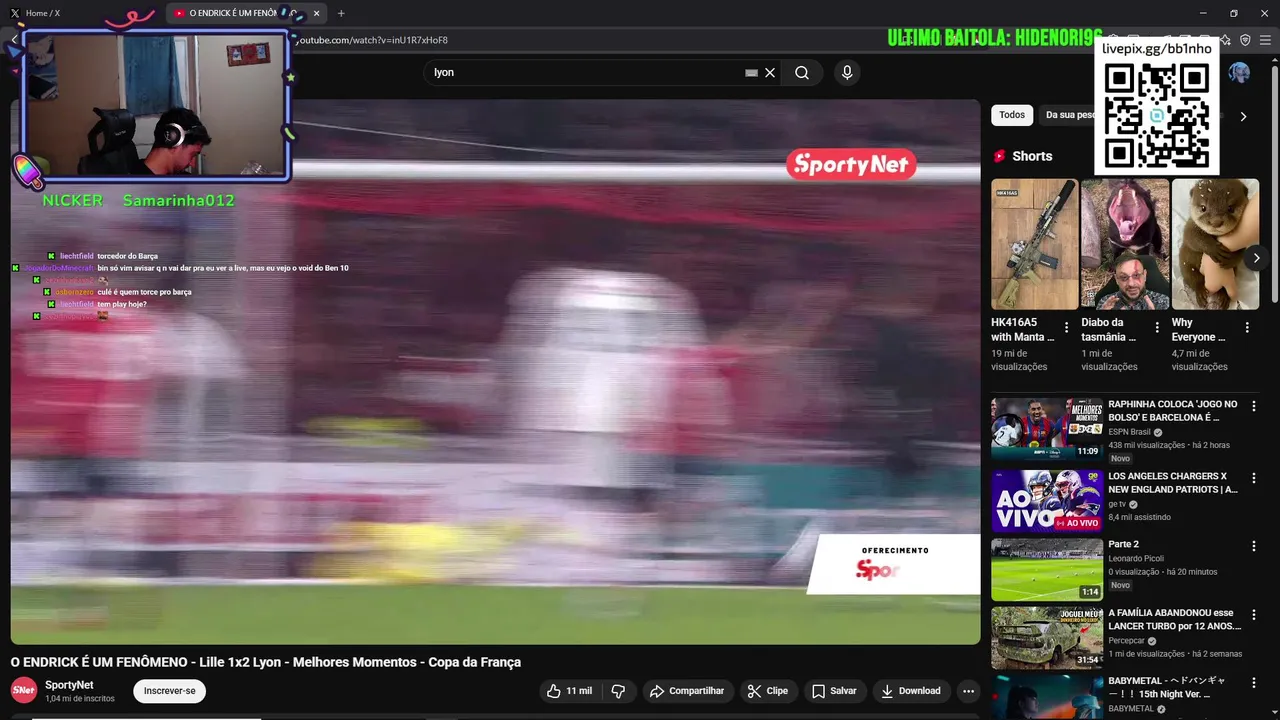Open BABYMETAL video title

point(1166,687)
